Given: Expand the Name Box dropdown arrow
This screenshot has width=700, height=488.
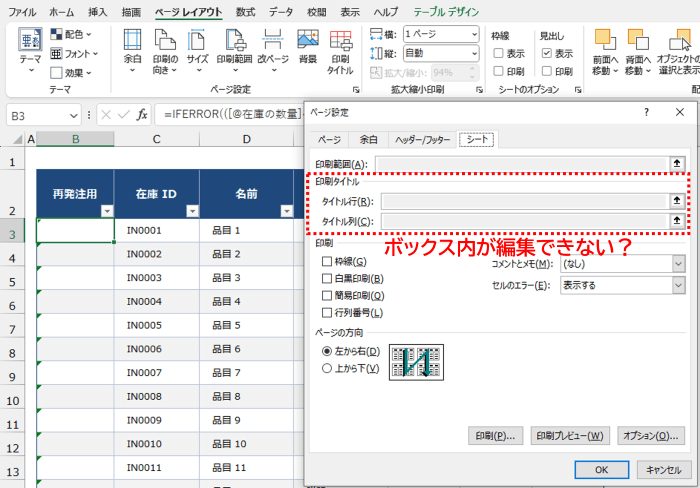Looking at the screenshot, I should tap(73, 116).
